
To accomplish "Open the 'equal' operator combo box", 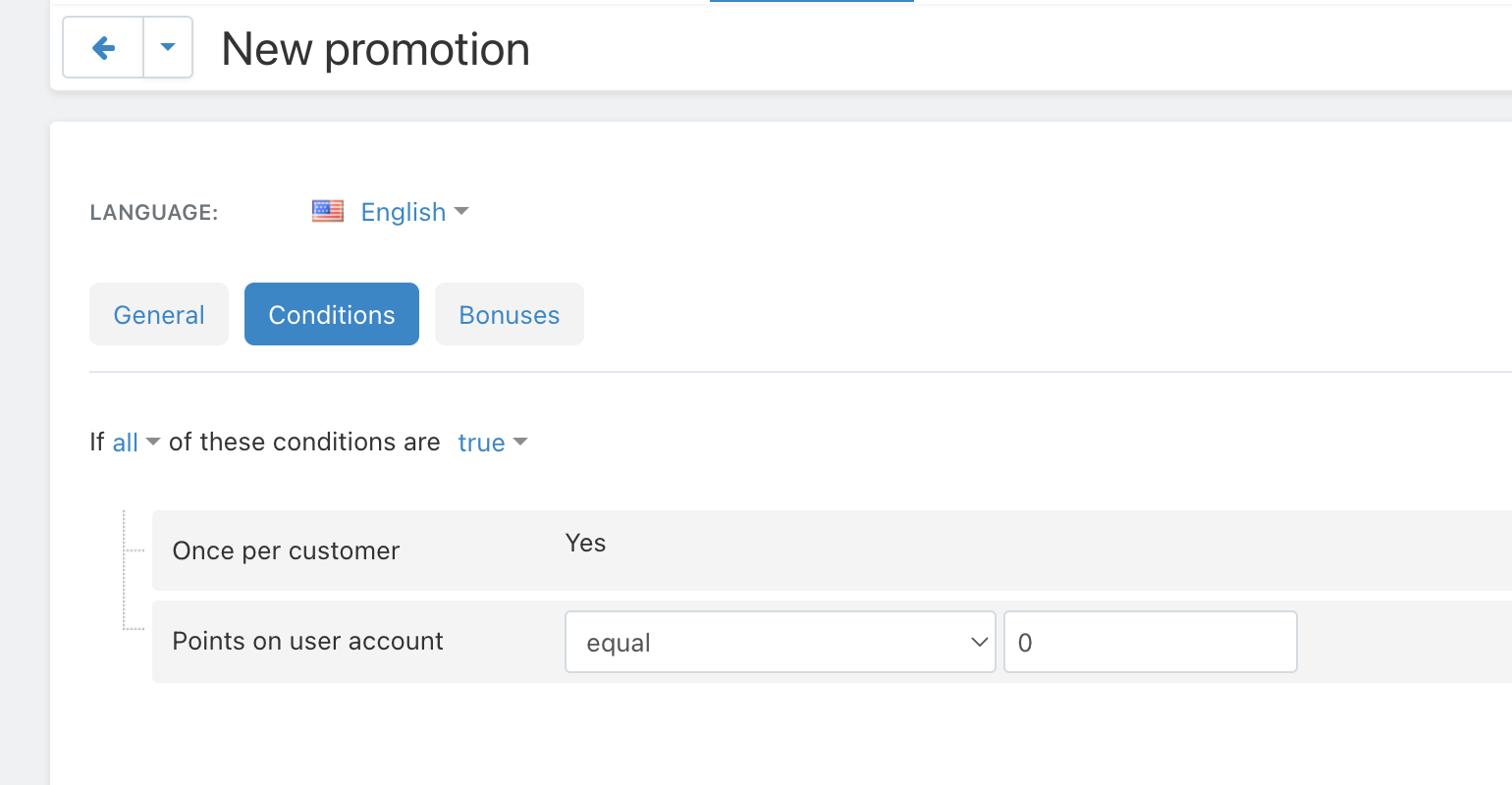I will point(781,642).
